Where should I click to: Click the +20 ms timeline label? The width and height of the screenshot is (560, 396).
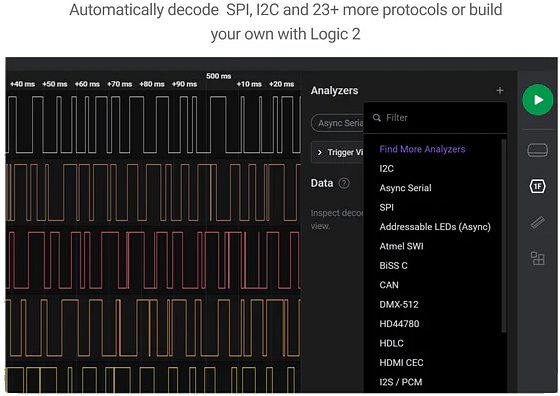coord(281,84)
